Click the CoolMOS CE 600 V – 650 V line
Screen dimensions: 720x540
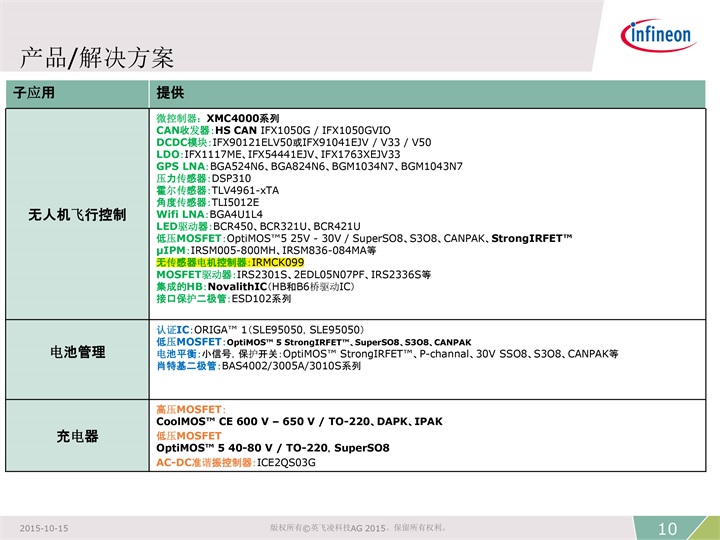tap(299, 422)
